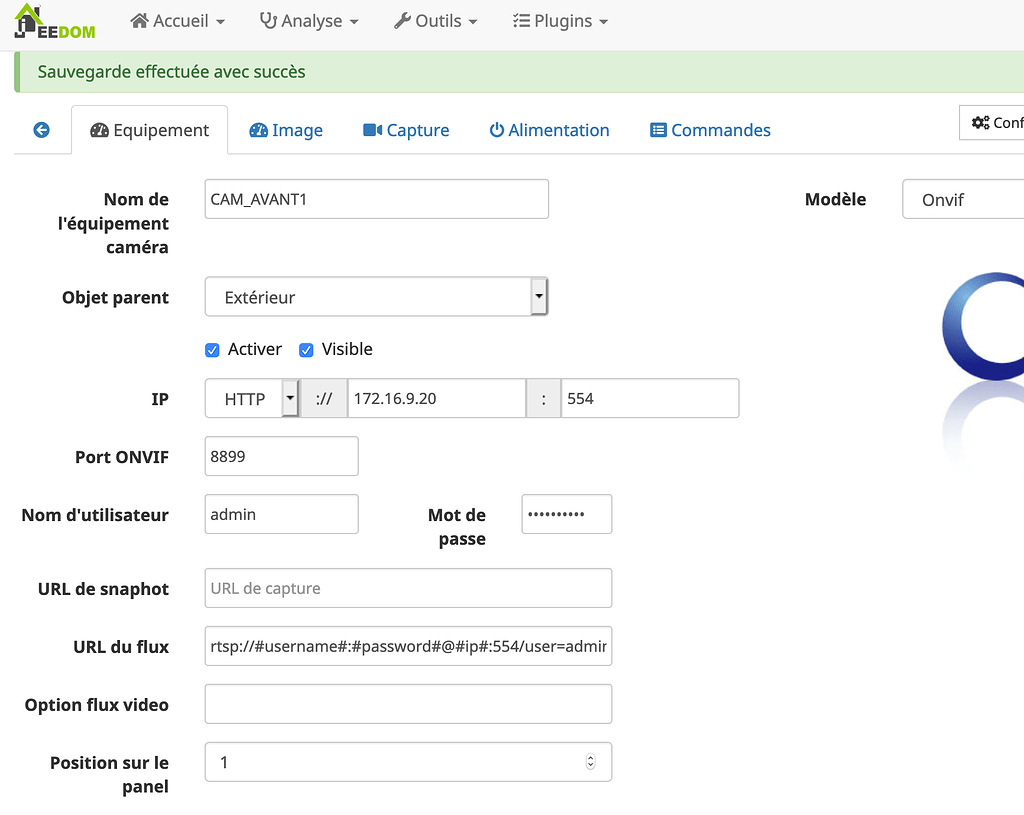Switch to the Alimentation tab
This screenshot has width=1024, height=815.
click(549, 130)
